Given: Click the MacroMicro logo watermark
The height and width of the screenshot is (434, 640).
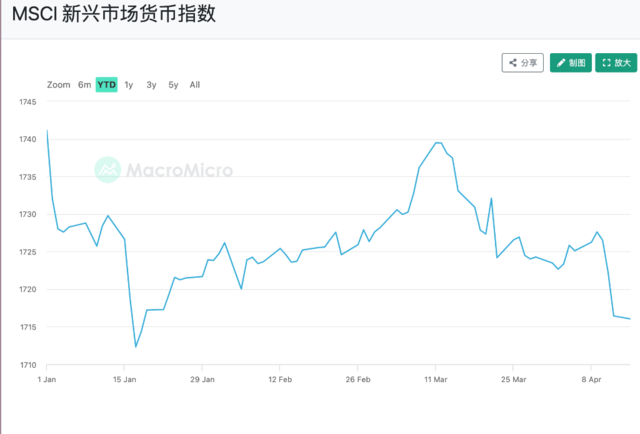Looking at the screenshot, I should tap(164, 170).
